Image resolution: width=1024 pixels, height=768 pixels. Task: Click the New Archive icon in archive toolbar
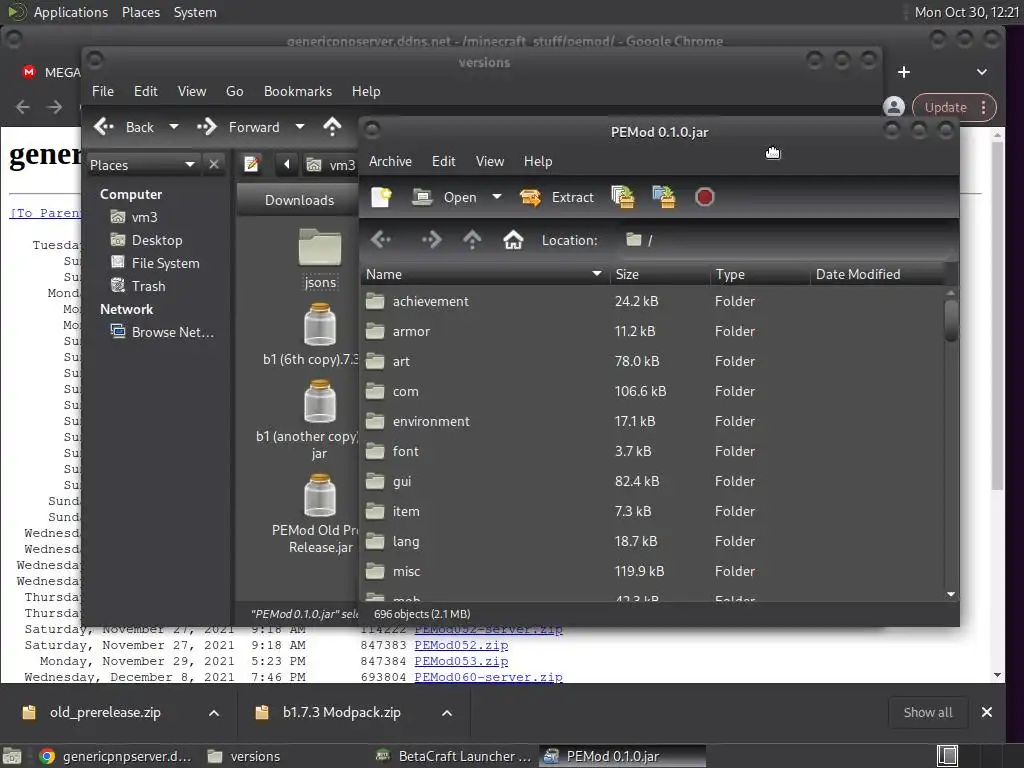pyautogui.click(x=381, y=197)
